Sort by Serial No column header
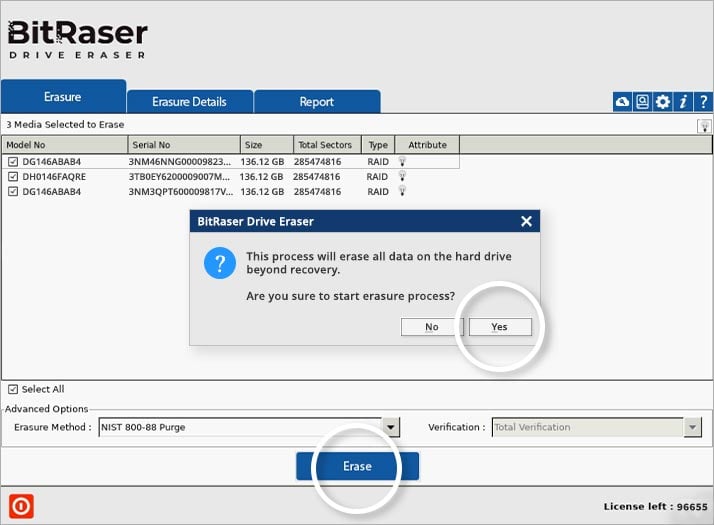714x525 pixels. (184, 145)
